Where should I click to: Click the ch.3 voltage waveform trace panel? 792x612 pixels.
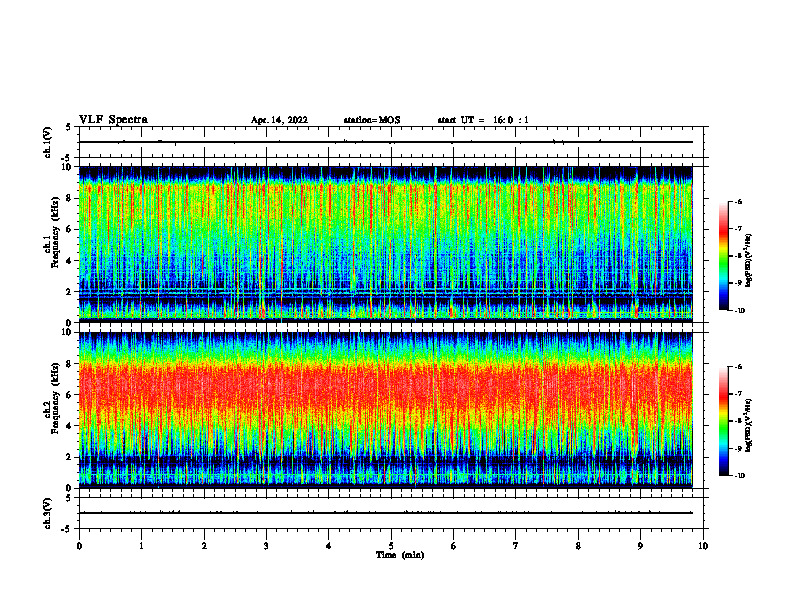point(391,513)
